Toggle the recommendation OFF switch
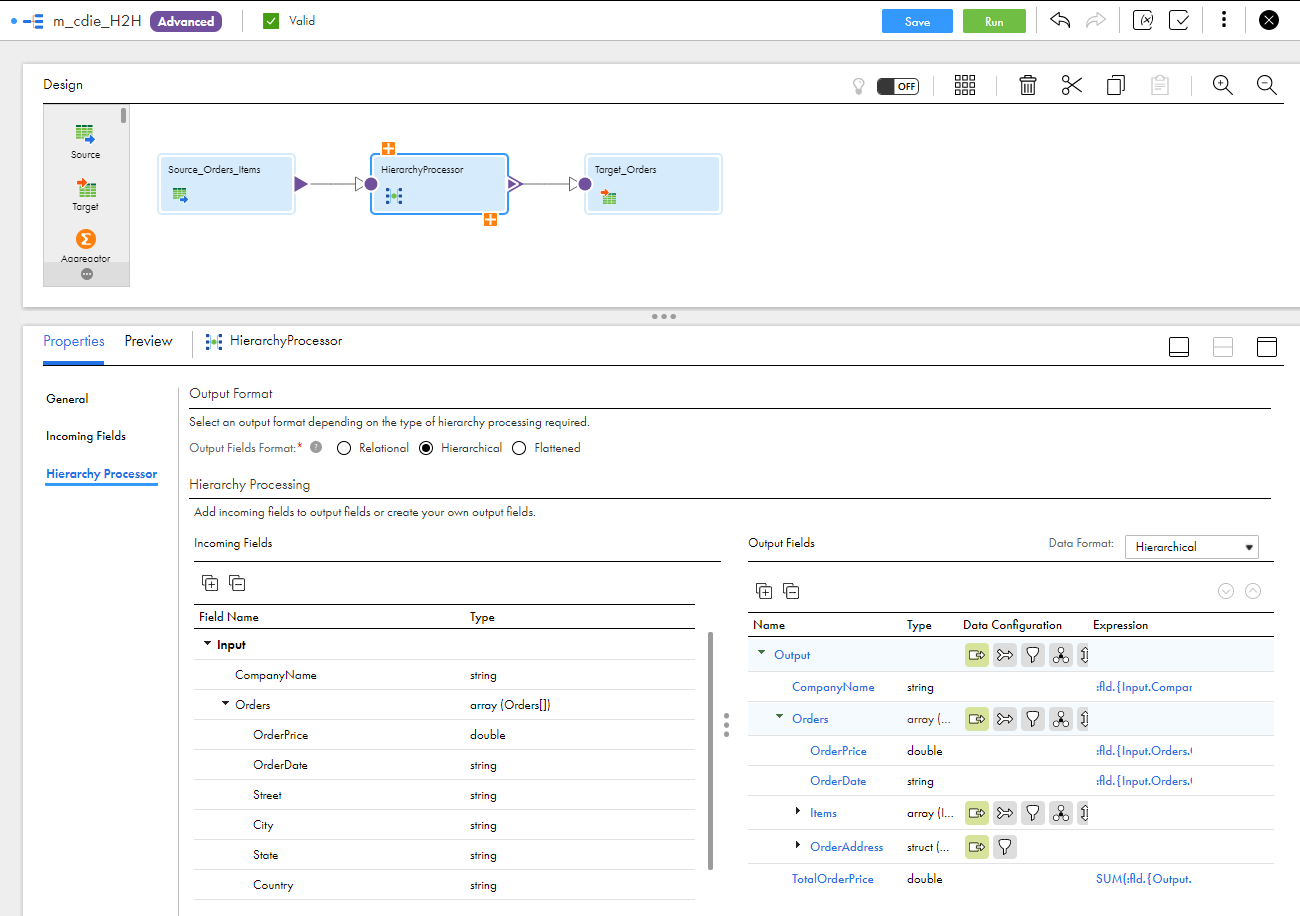The image size is (1300, 916). [897, 86]
